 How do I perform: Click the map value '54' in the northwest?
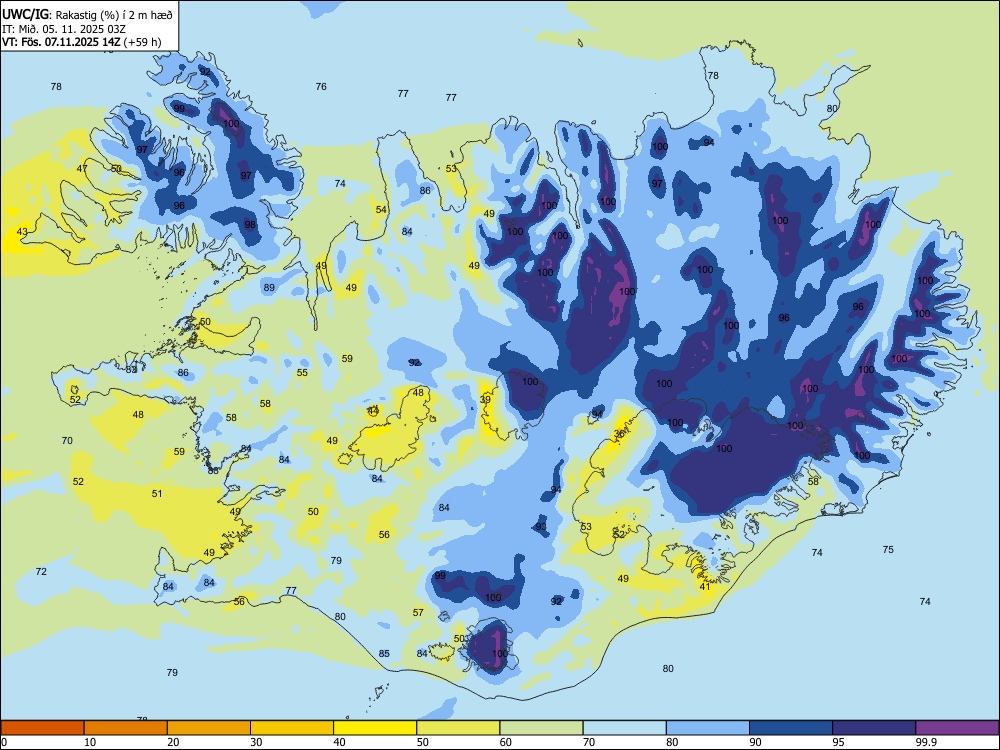(381, 210)
